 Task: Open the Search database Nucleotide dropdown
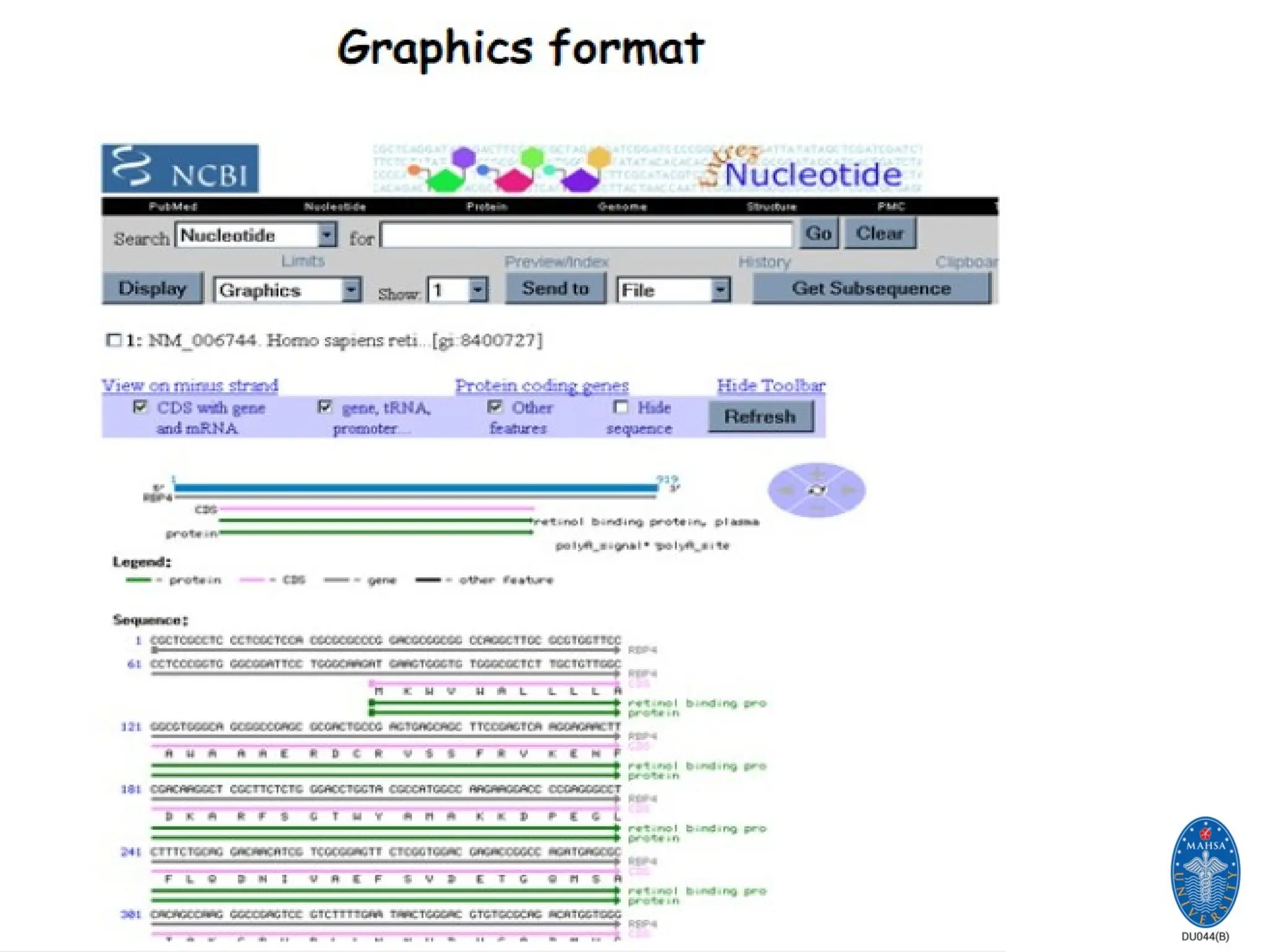327,236
